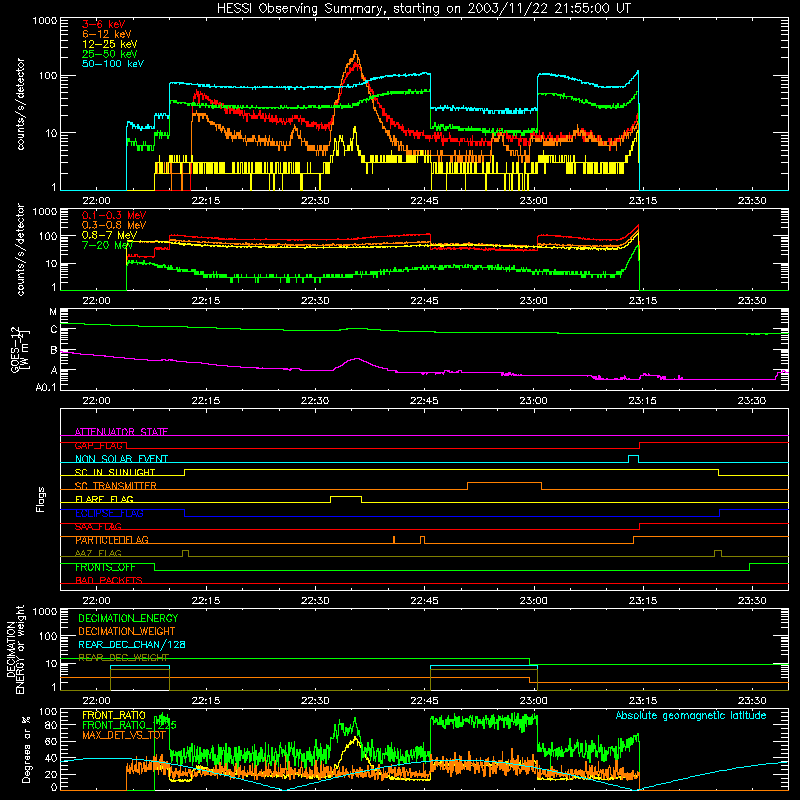Click the AAZ_FLAG label

click(98, 554)
